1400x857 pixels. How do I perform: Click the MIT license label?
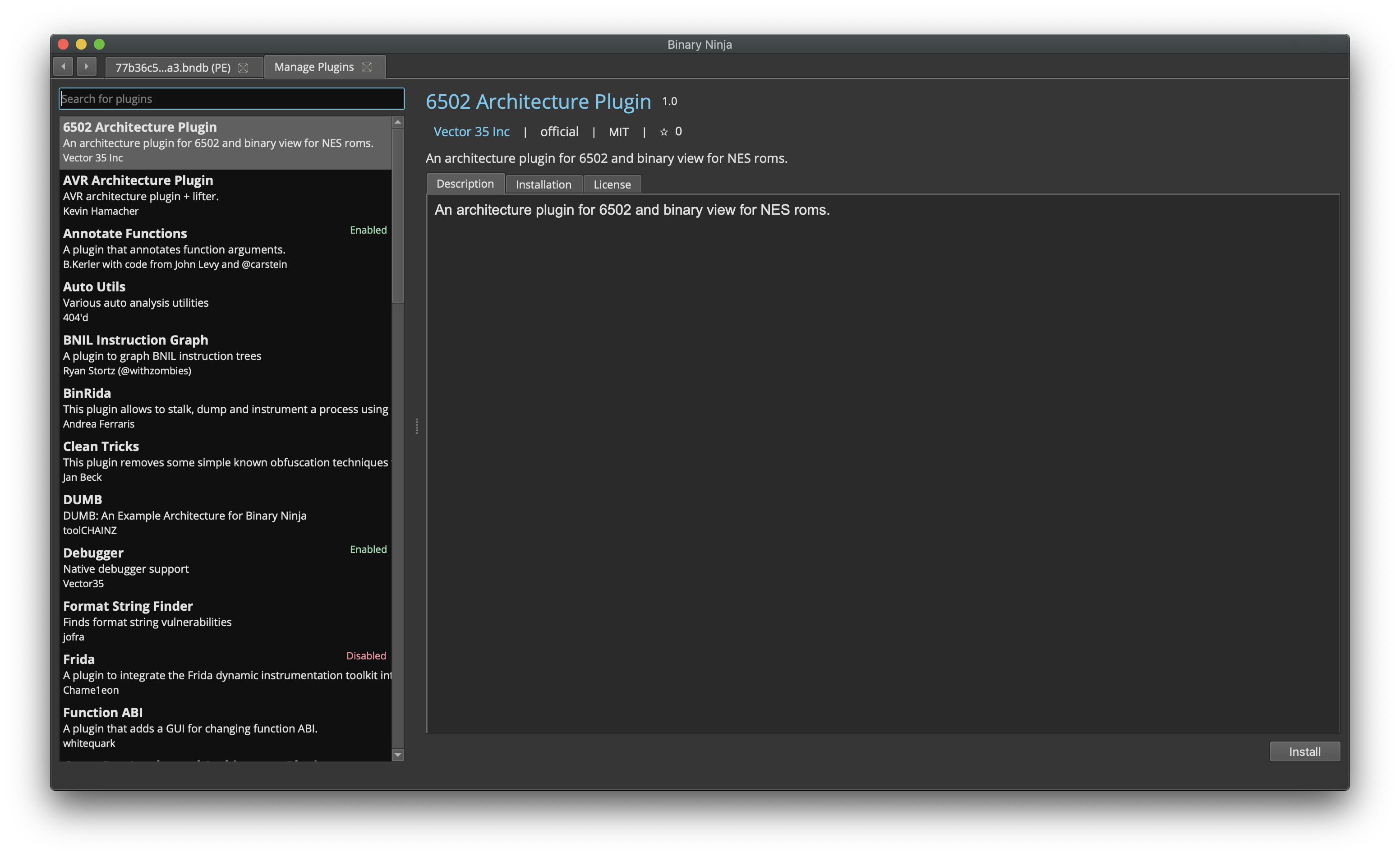coord(619,132)
